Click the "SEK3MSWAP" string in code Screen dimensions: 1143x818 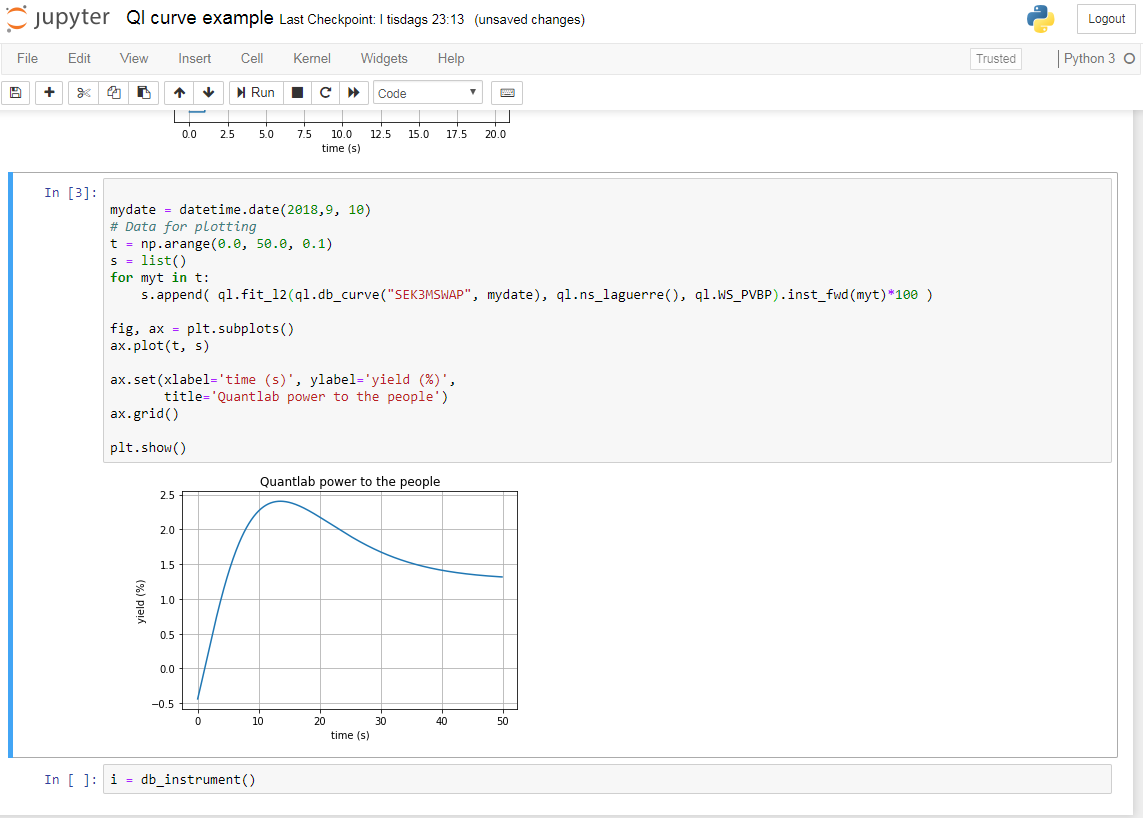point(429,295)
